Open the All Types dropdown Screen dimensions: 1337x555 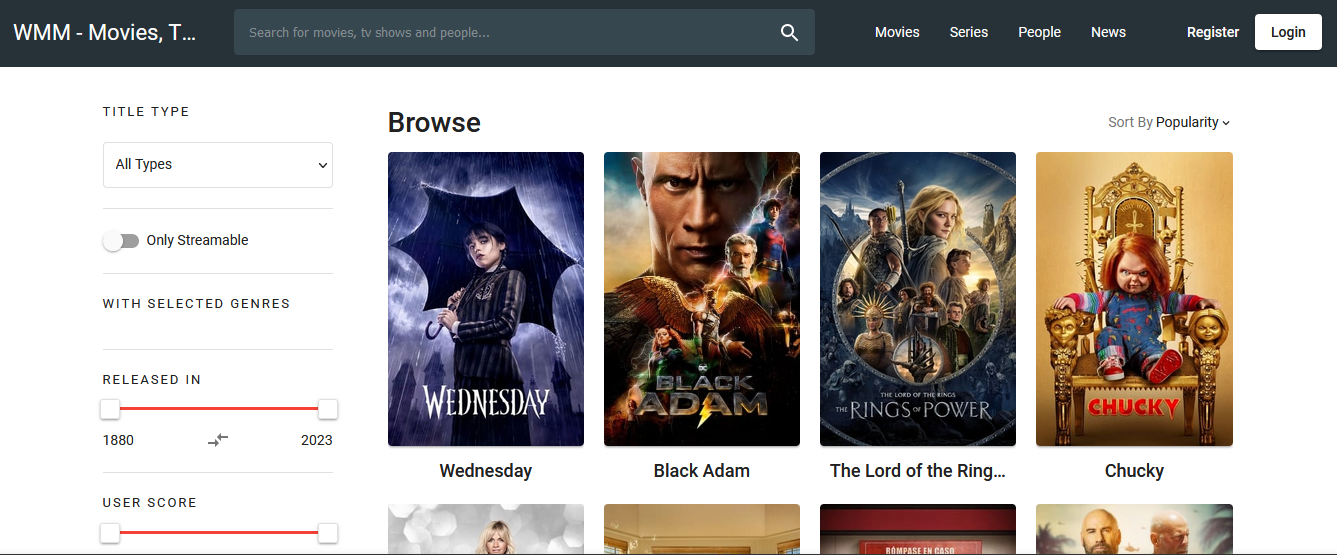tap(218, 165)
